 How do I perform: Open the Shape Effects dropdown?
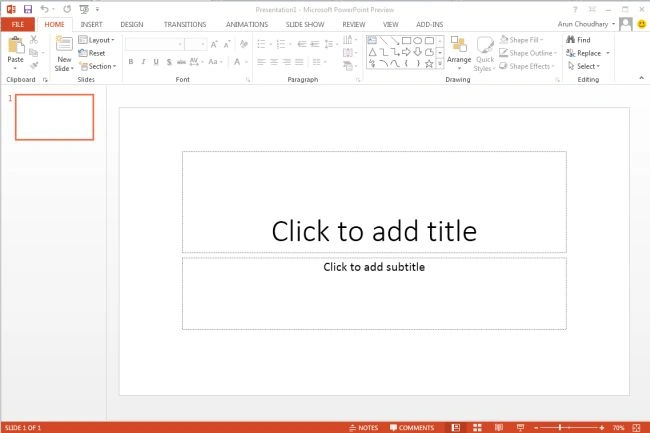(527, 66)
